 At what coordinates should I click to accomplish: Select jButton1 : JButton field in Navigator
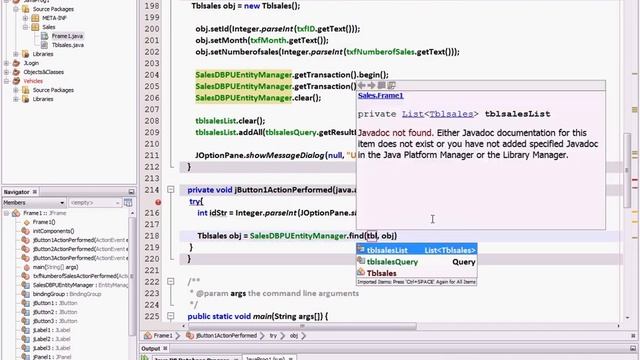click(x=55, y=303)
